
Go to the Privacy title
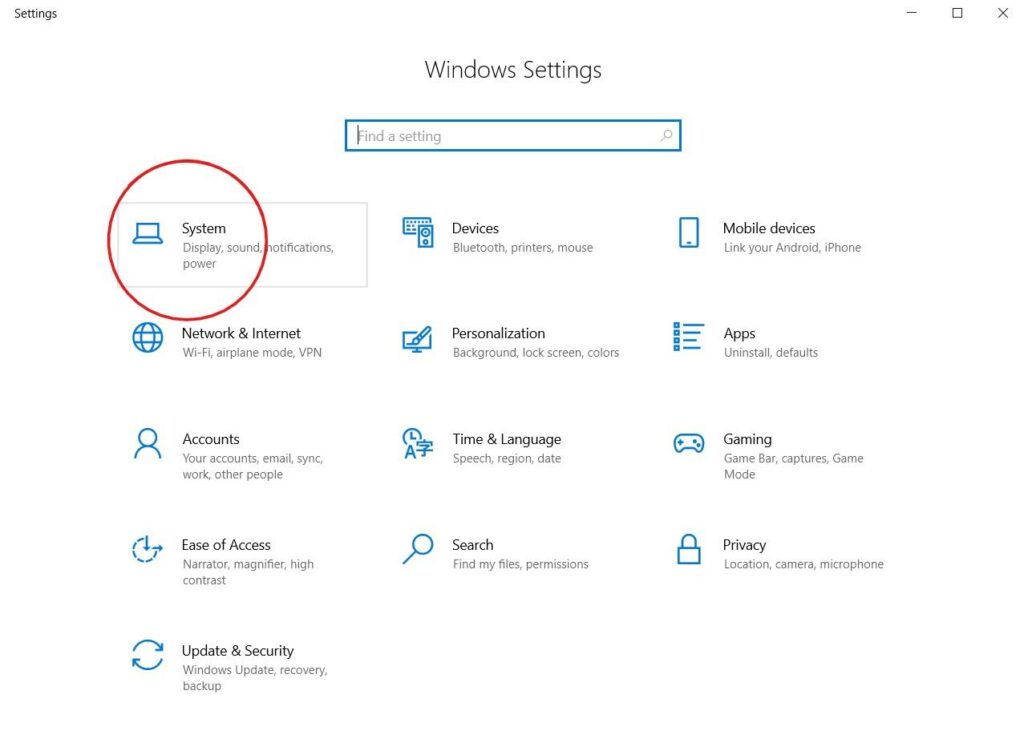744,546
